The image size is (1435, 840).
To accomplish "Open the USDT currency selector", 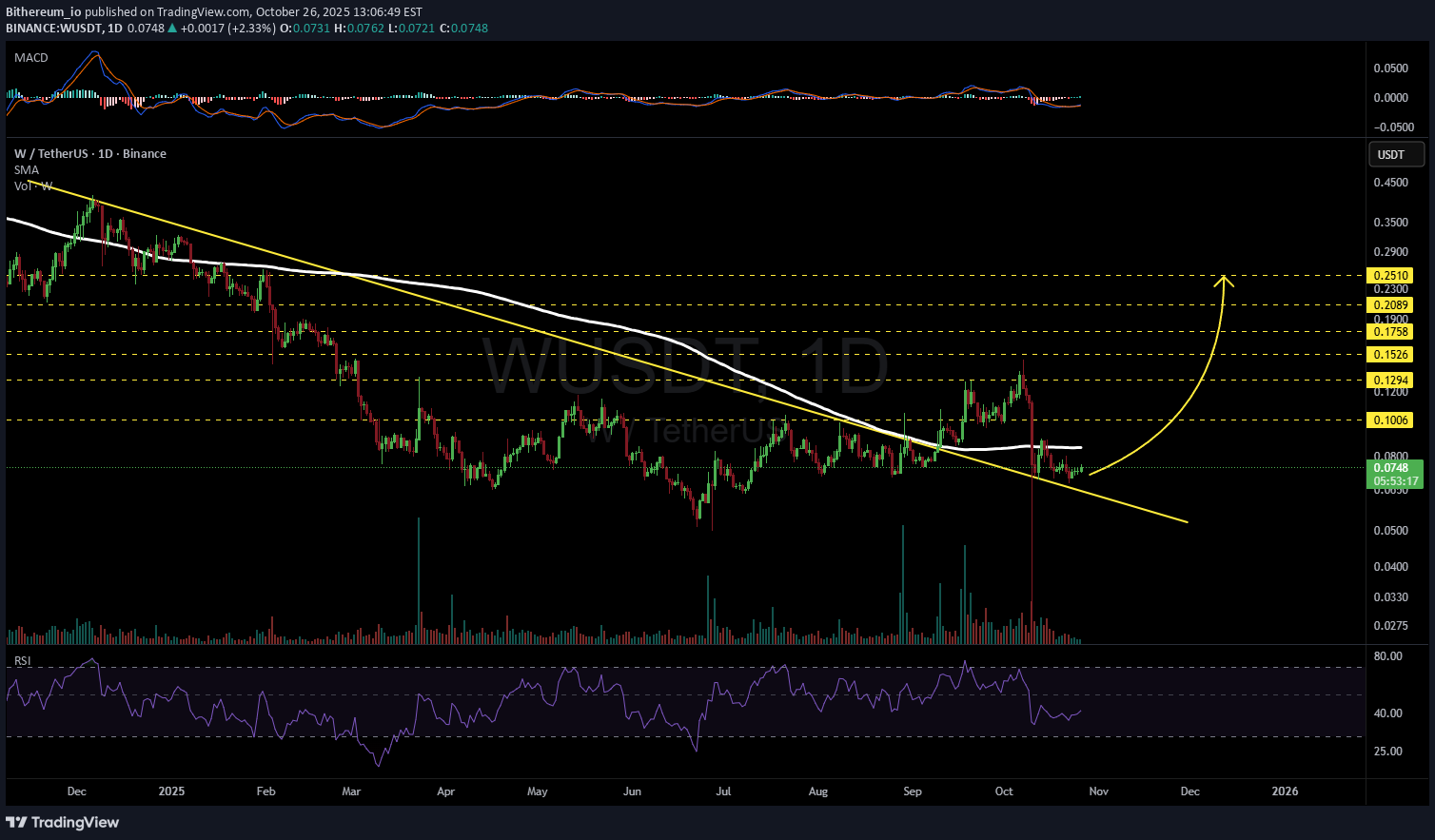I will click(x=1395, y=154).
